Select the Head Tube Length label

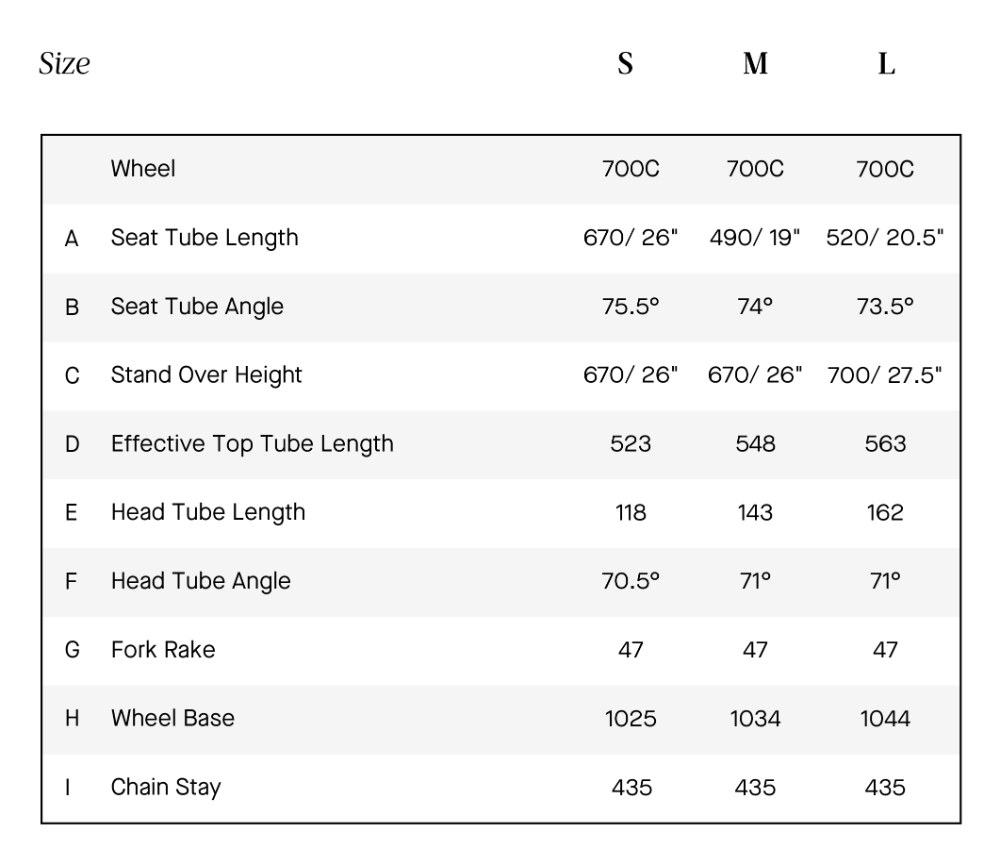click(208, 512)
